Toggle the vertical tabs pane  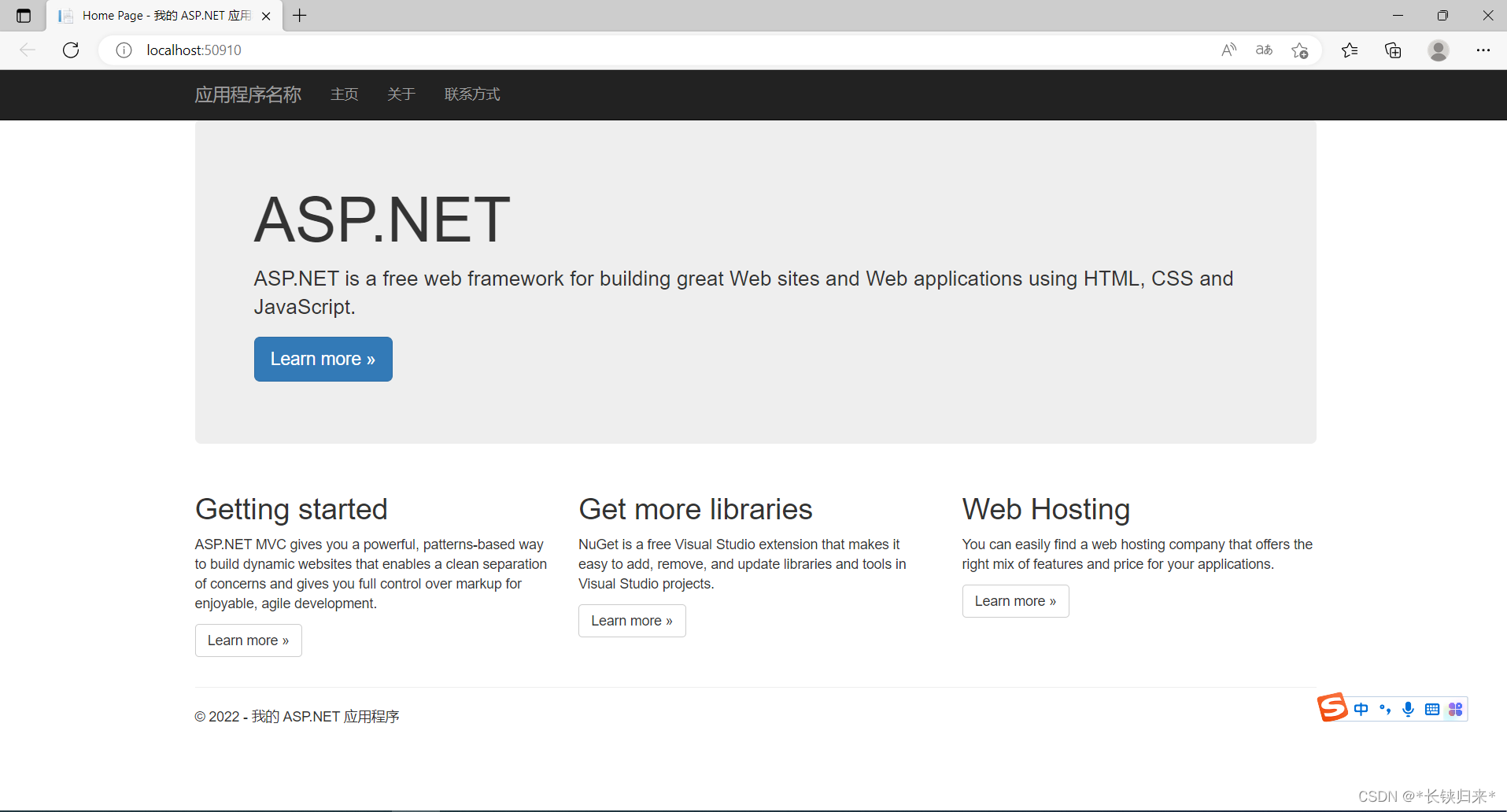coord(23,15)
